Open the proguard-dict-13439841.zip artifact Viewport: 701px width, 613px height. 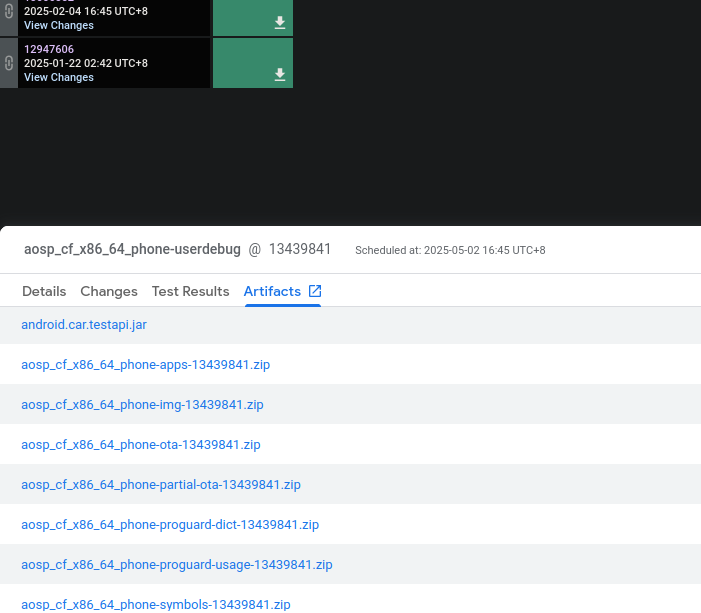170,524
